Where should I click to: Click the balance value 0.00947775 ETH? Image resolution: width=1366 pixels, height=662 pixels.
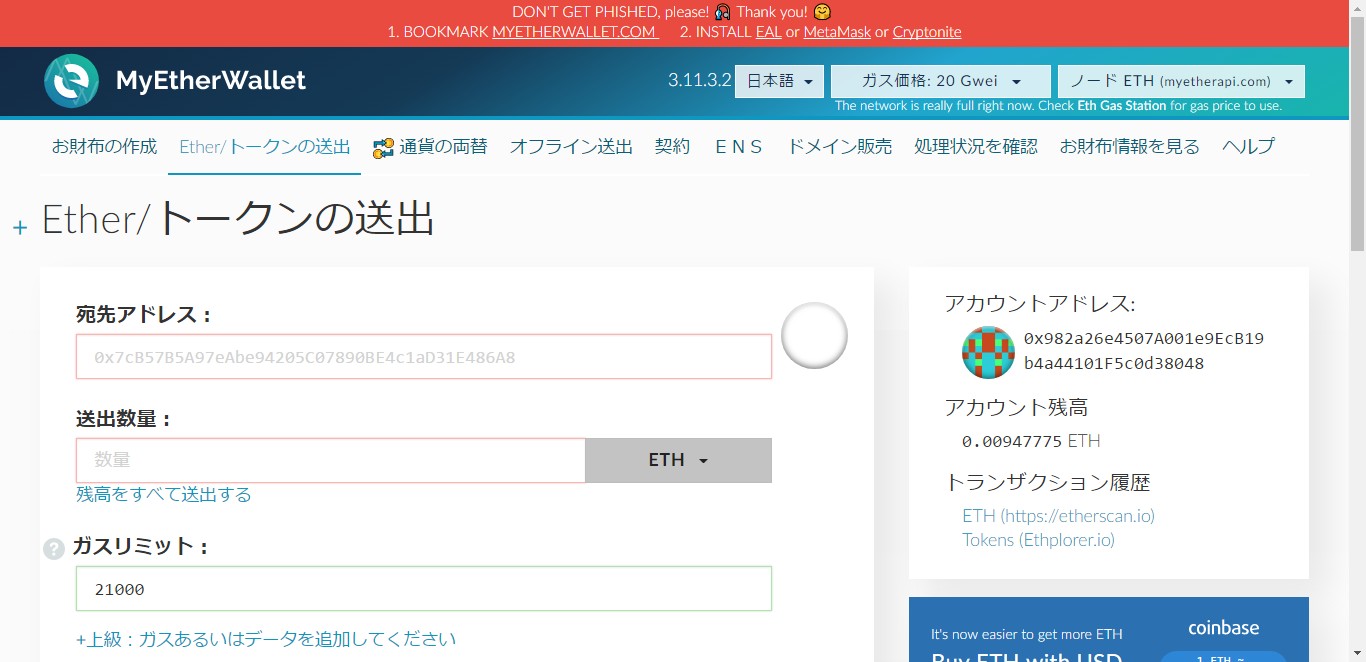1031,441
